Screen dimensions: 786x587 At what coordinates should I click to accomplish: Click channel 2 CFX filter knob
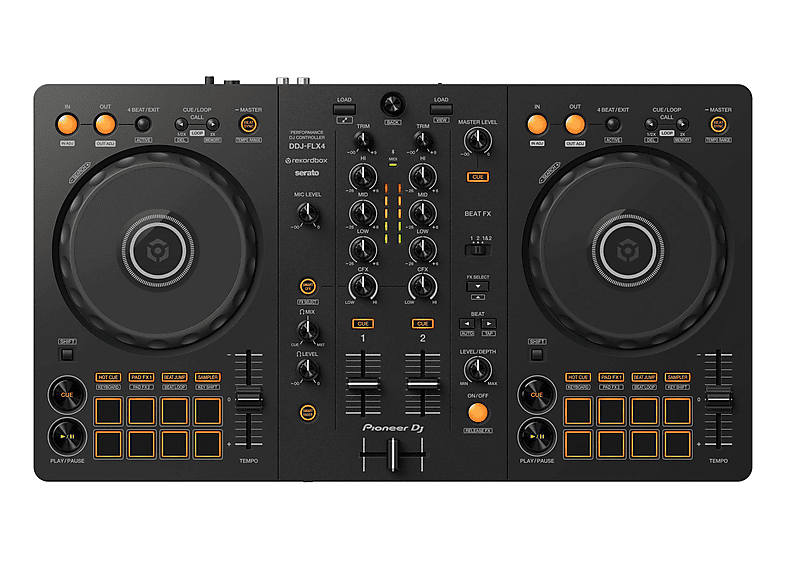coord(423,287)
